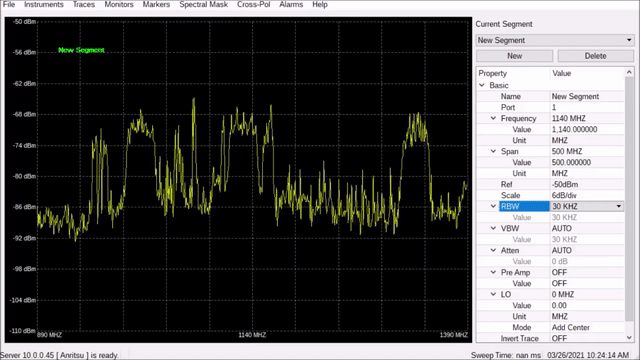640x360 pixels.
Task: Click the Delete segment button
Action: pos(595,56)
